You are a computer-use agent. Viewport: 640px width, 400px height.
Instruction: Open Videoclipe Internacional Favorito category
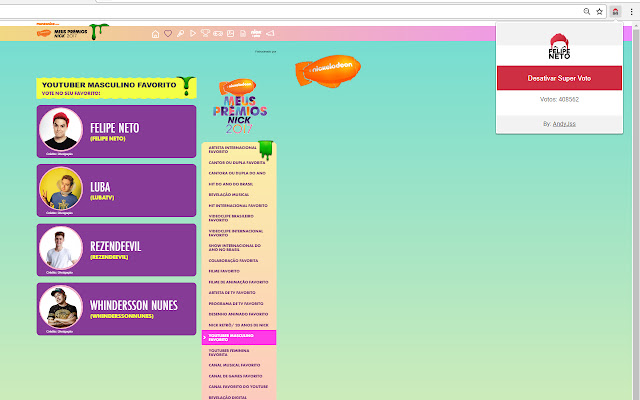(x=236, y=233)
